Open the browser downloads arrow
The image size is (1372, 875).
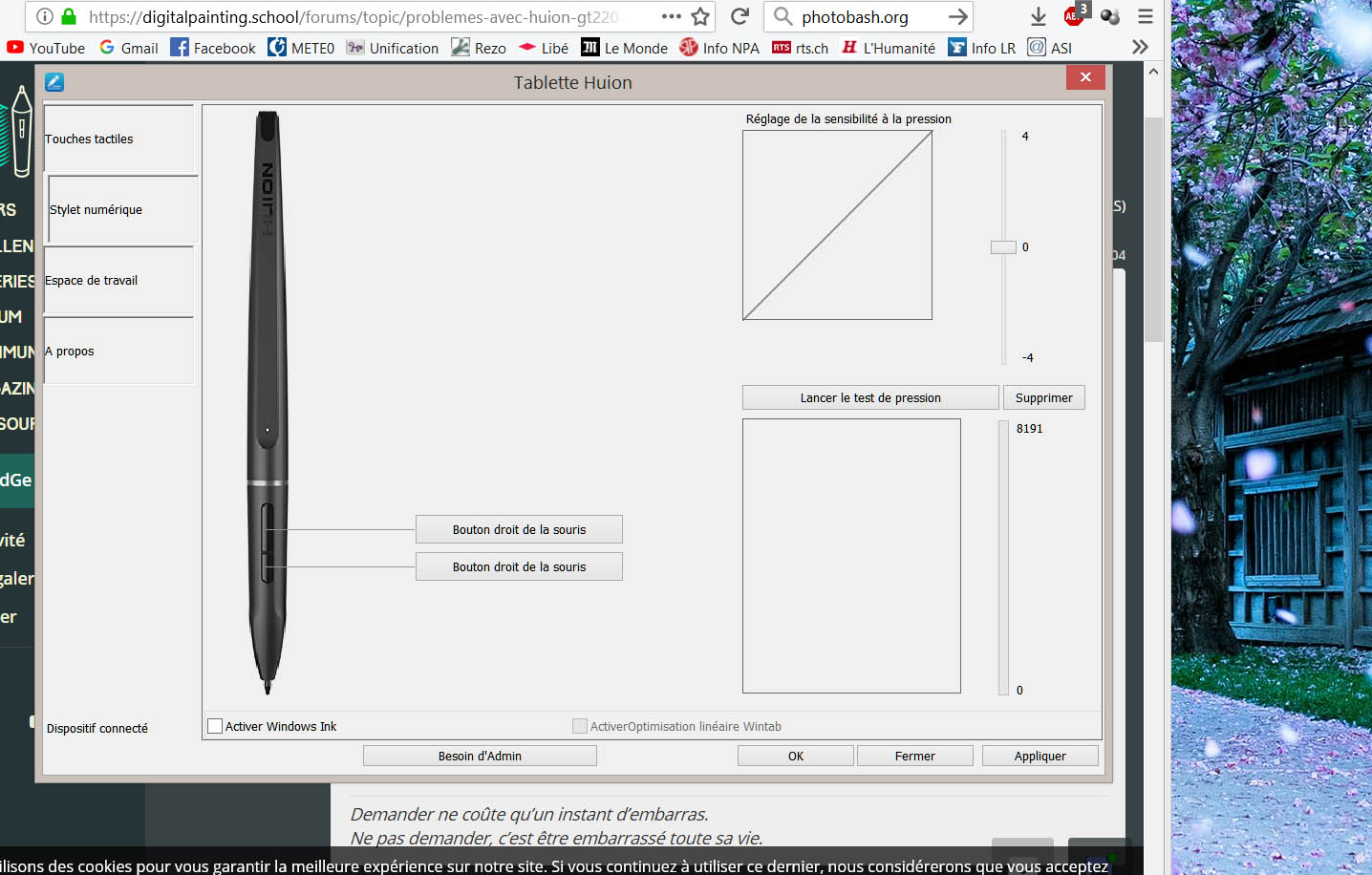[x=1038, y=16]
